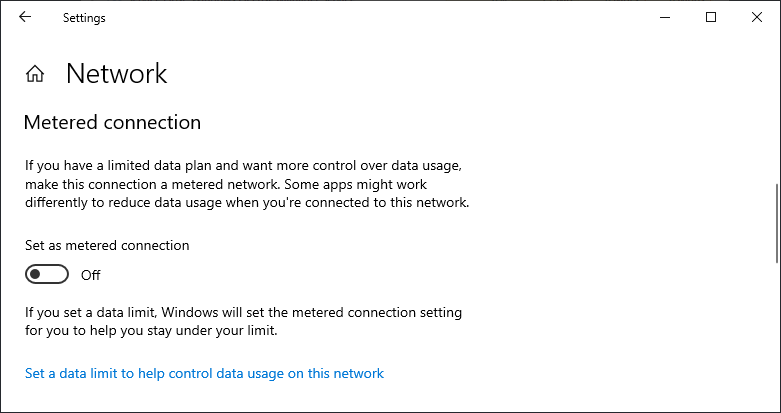Click the limited data plan description paragraph

pos(246,183)
